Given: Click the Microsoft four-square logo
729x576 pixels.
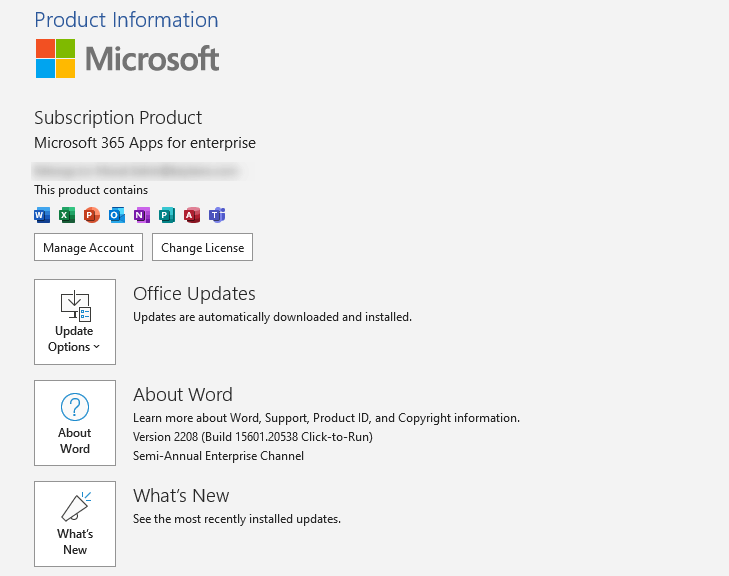Looking at the screenshot, I should [x=55, y=58].
